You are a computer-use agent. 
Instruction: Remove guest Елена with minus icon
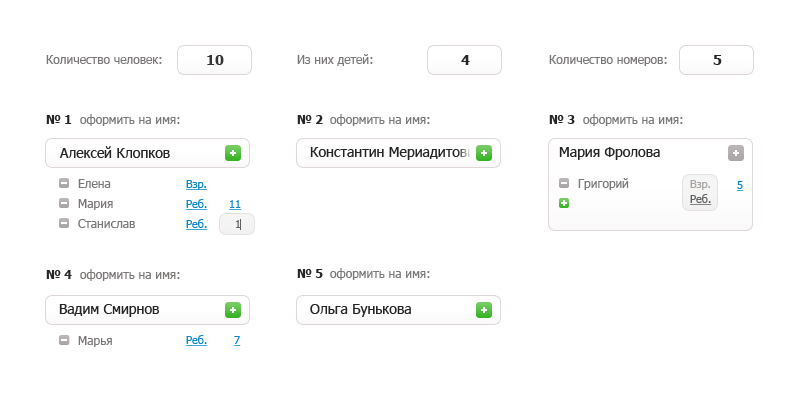64,184
